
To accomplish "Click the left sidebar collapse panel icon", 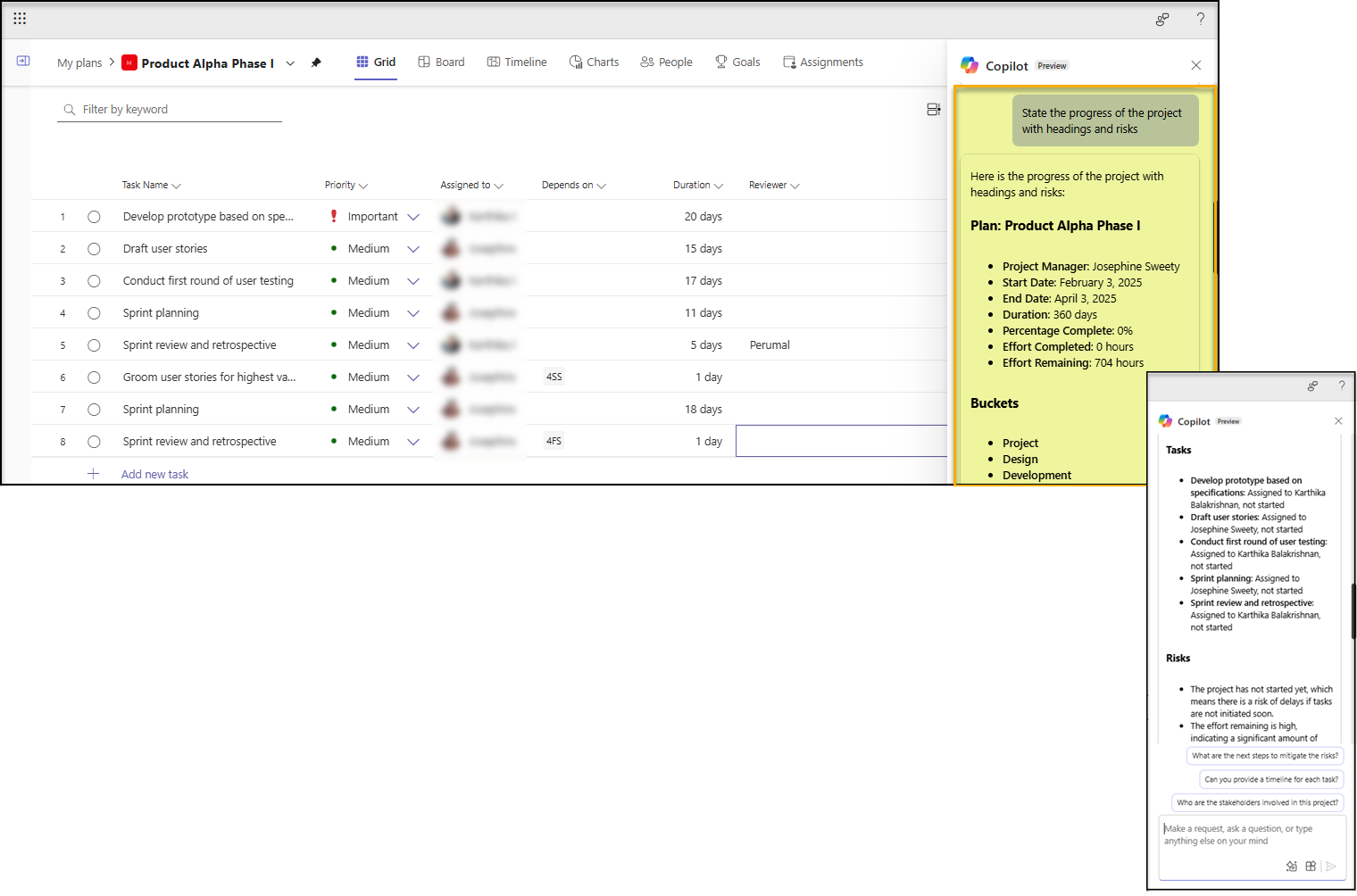I will coord(23,61).
